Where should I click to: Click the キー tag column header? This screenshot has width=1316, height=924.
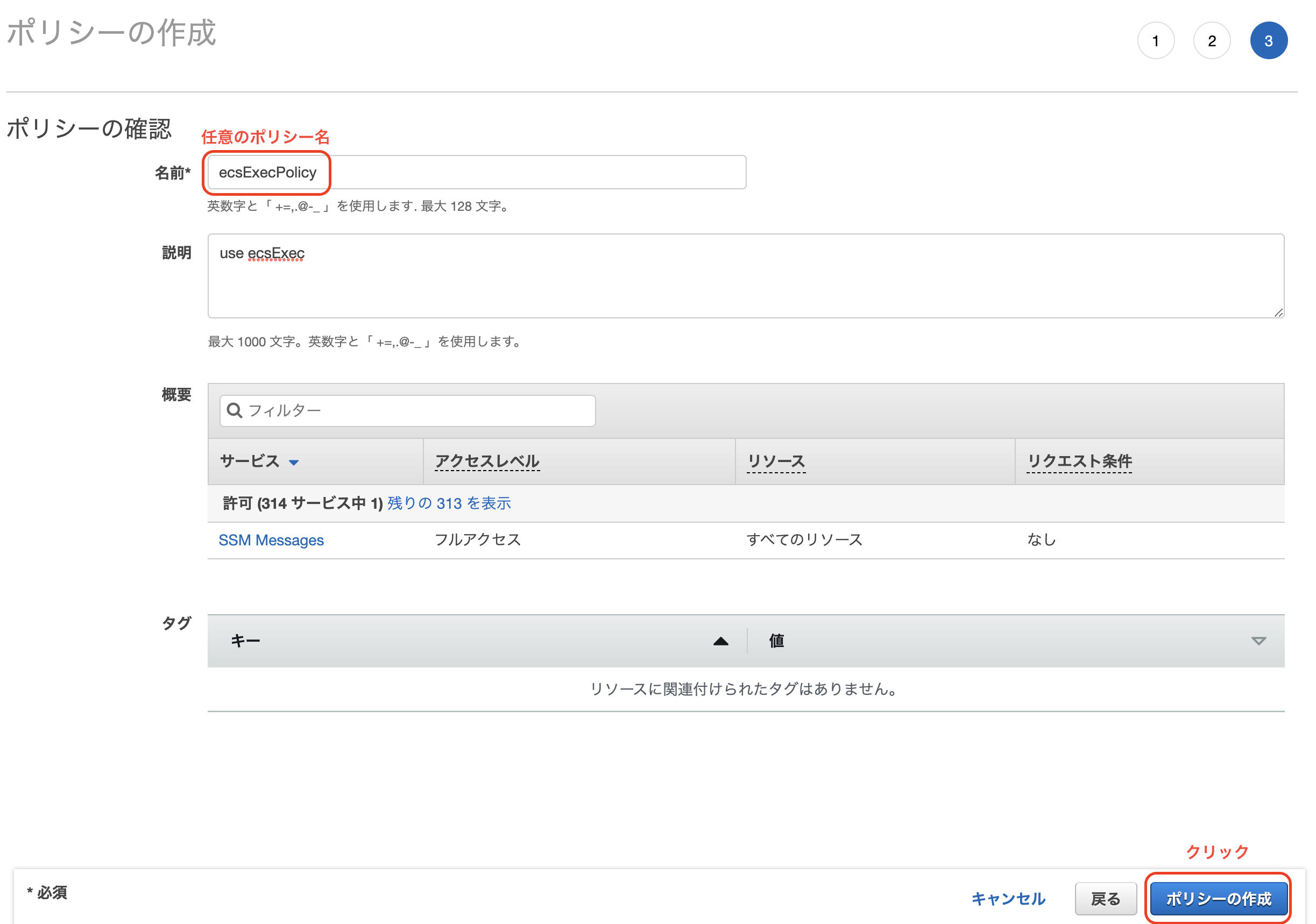(245, 641)
